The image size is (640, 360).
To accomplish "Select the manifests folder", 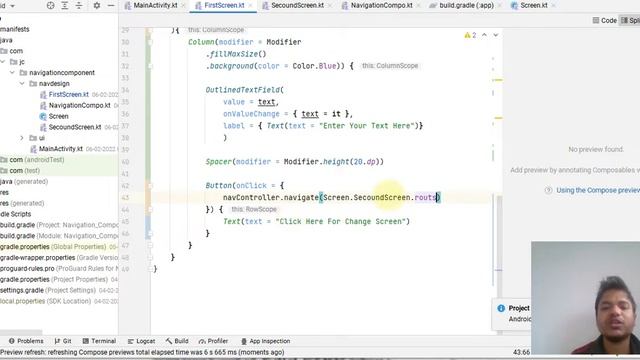I will 15,29.
